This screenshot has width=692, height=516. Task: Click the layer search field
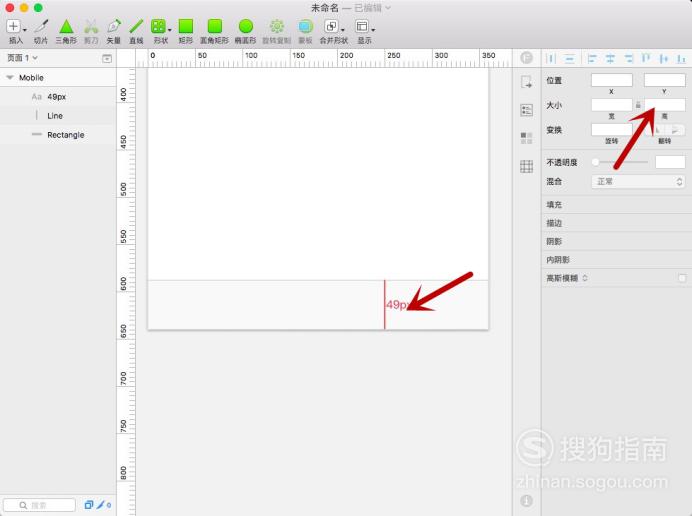39,505
